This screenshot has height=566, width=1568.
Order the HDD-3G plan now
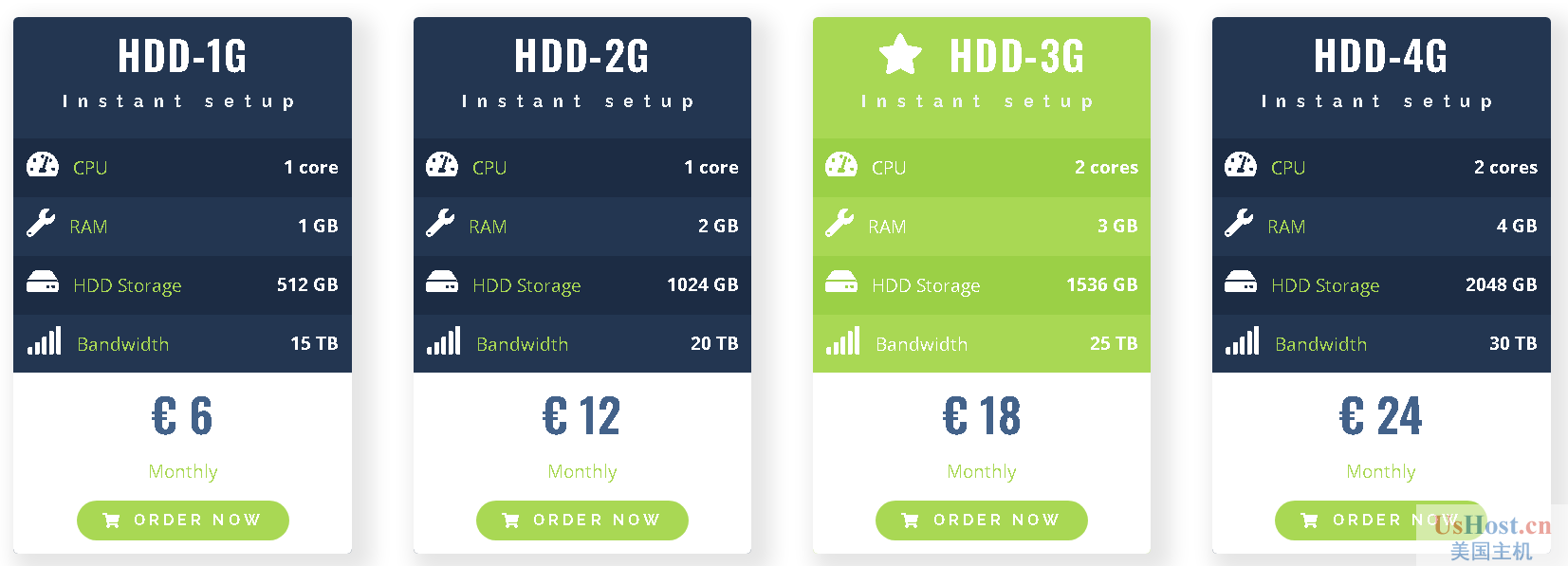tap(982, 520)
